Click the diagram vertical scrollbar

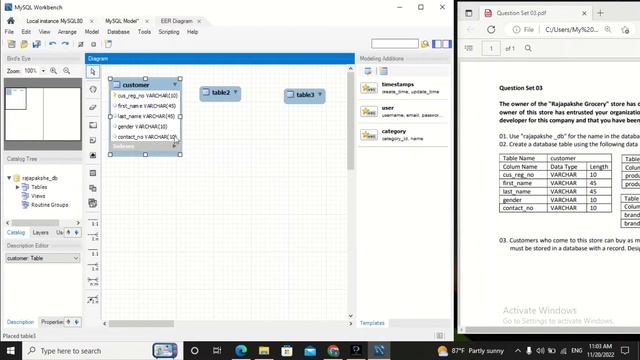(x=350, y=120)
